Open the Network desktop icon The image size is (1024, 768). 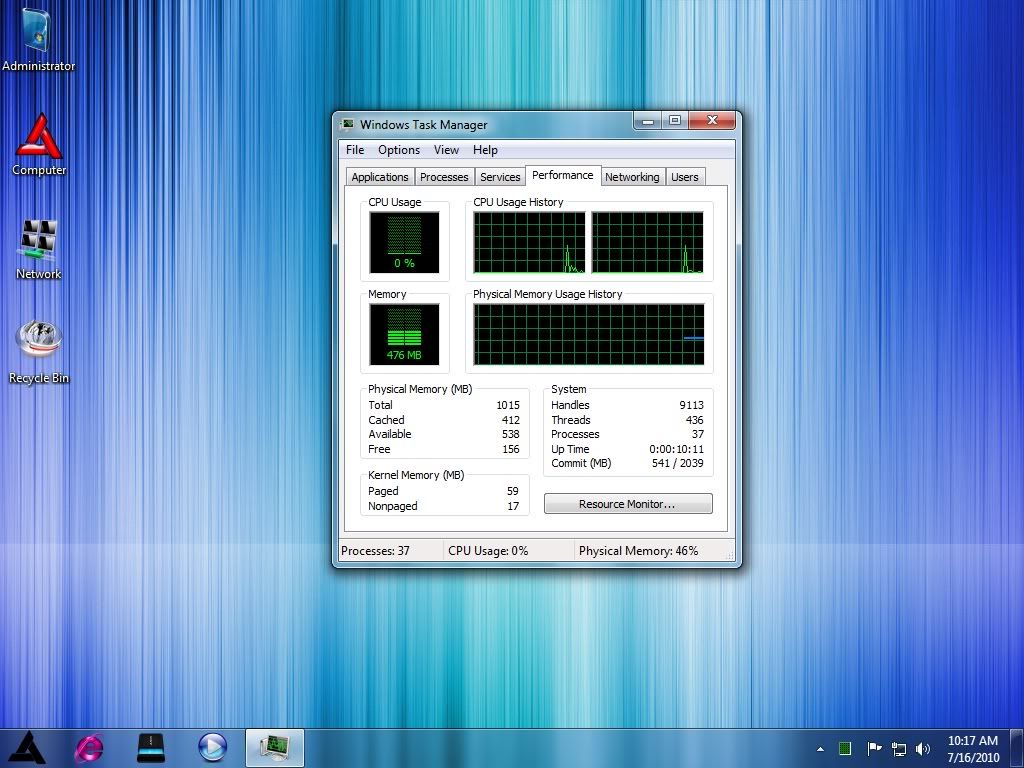39,249
